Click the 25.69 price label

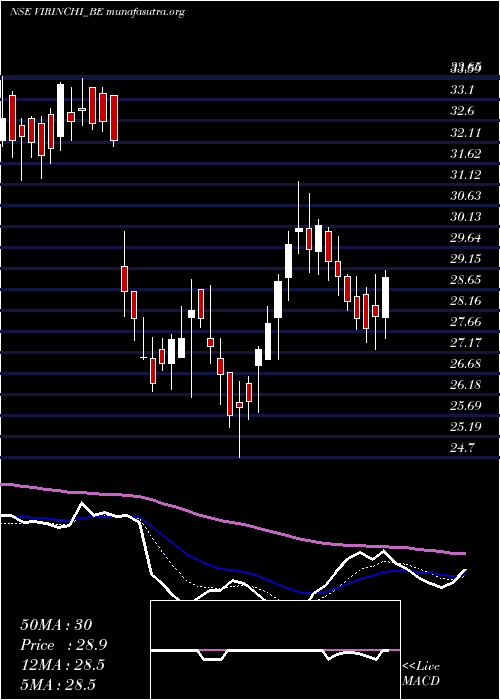click(465, 405)
